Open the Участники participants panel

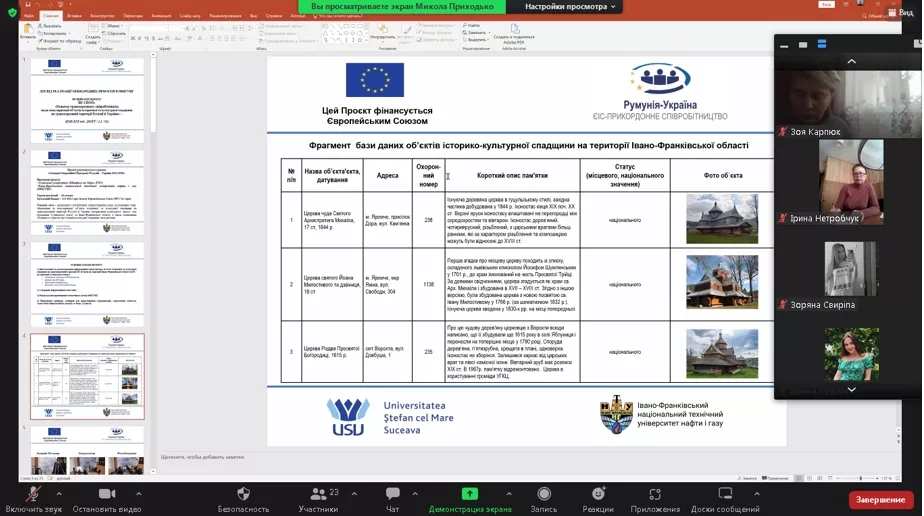(x=318, y=494)
